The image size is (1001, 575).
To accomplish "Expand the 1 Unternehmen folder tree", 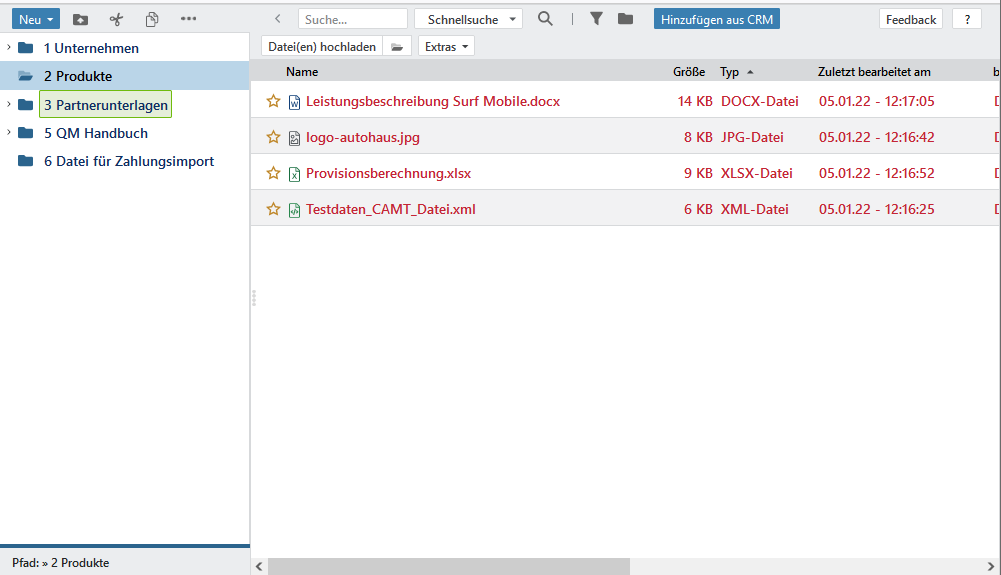I will coord(9,48).
